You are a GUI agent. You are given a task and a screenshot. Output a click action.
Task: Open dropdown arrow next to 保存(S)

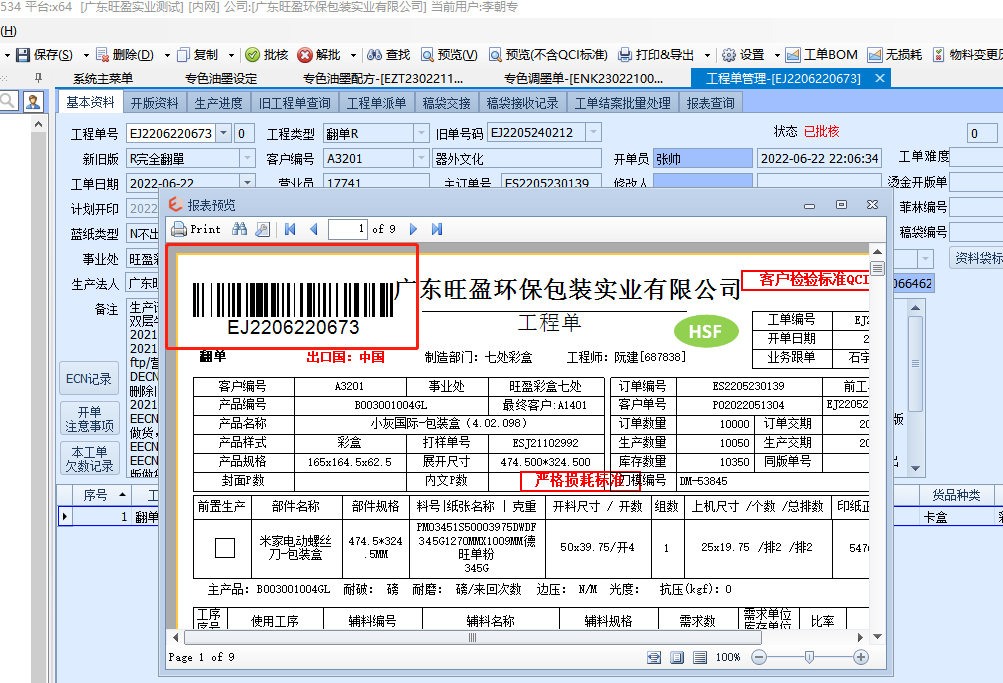click(x=86, y=56)
